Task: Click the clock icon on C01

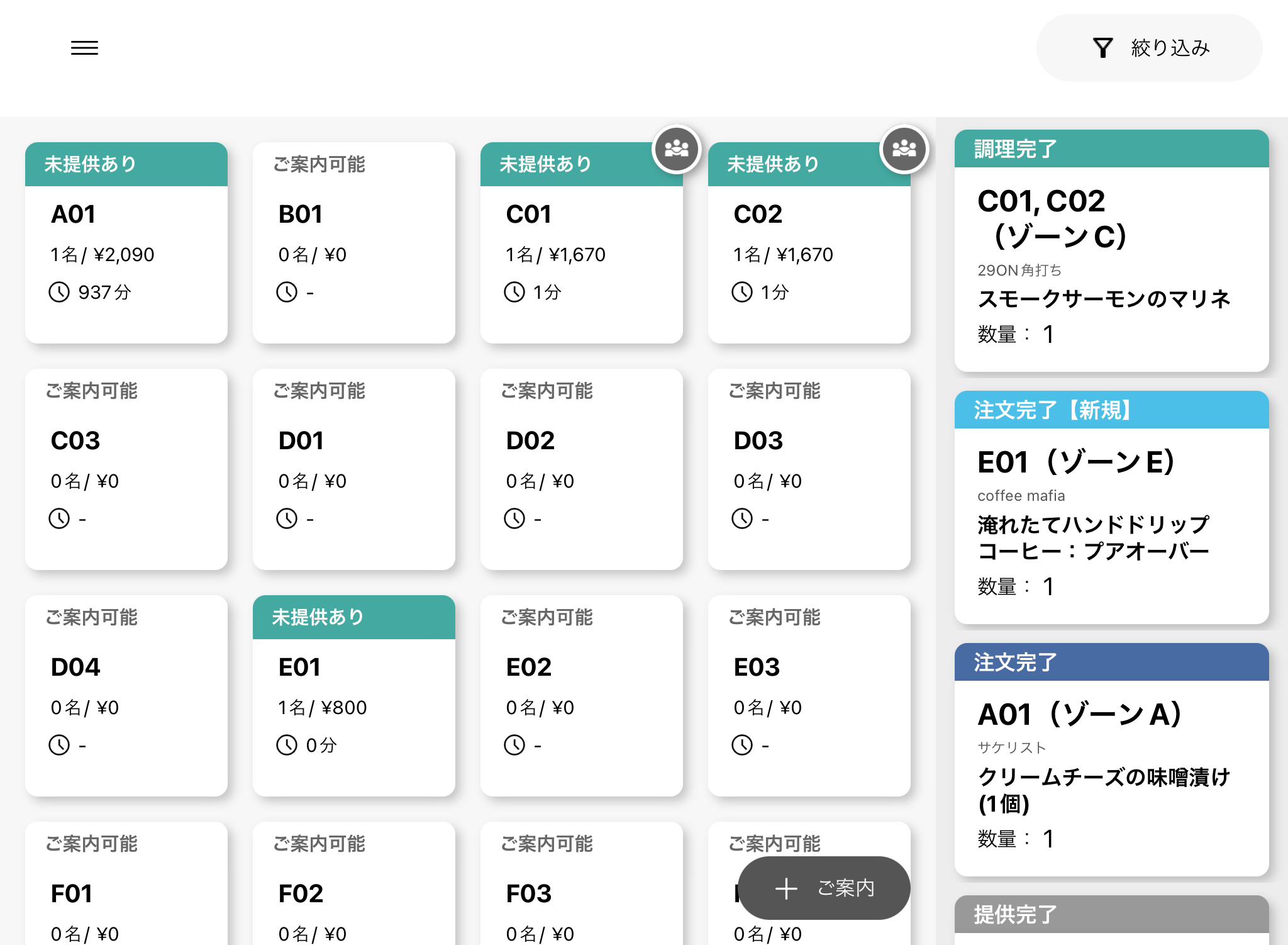Action: click(x=514, y=292)
